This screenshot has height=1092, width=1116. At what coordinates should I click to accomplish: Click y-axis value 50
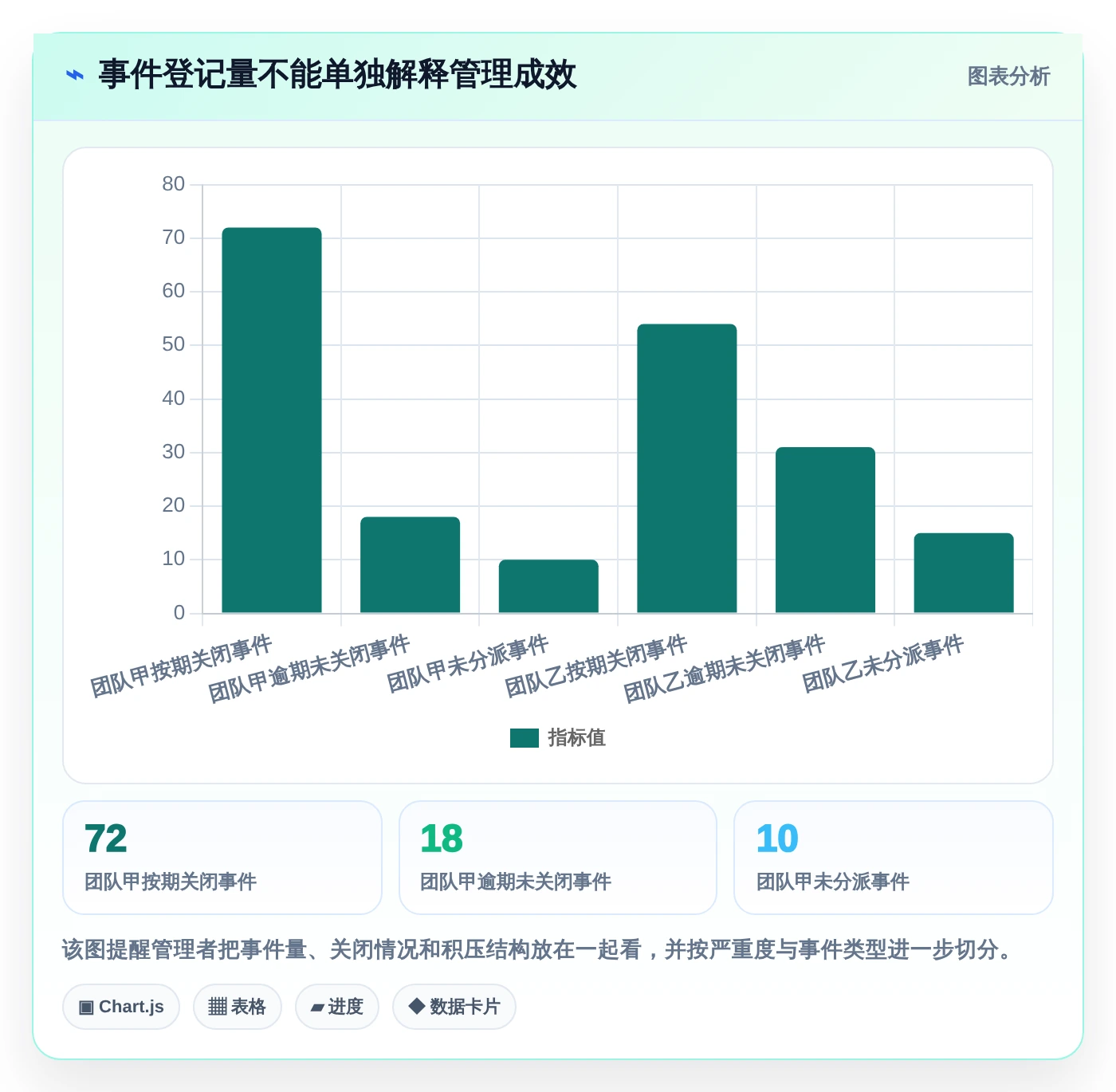pos(173,344)
